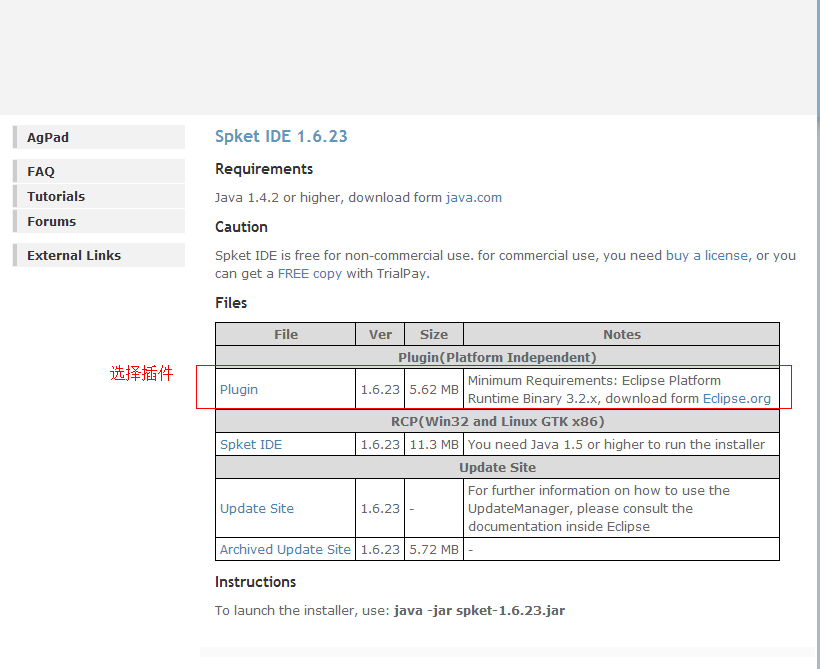The width and height of the screenshot is (820, 669).
Task: Click the version 1.6.23 cell in Plugin row
Action: point(380,390)
